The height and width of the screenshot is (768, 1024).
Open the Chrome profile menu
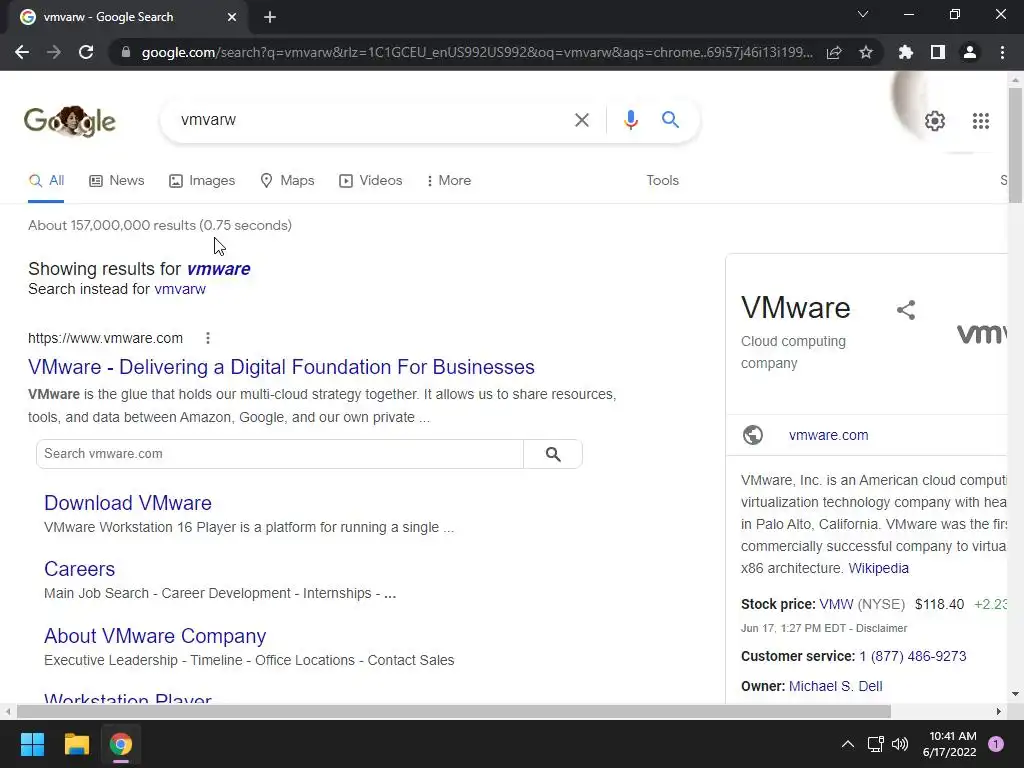tap(970, 52)
